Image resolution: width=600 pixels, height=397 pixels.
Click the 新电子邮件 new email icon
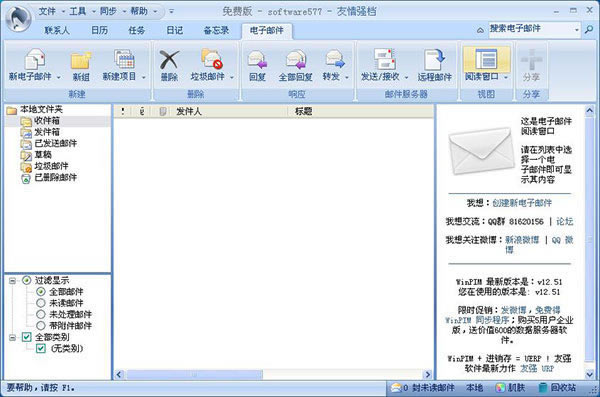35,59
